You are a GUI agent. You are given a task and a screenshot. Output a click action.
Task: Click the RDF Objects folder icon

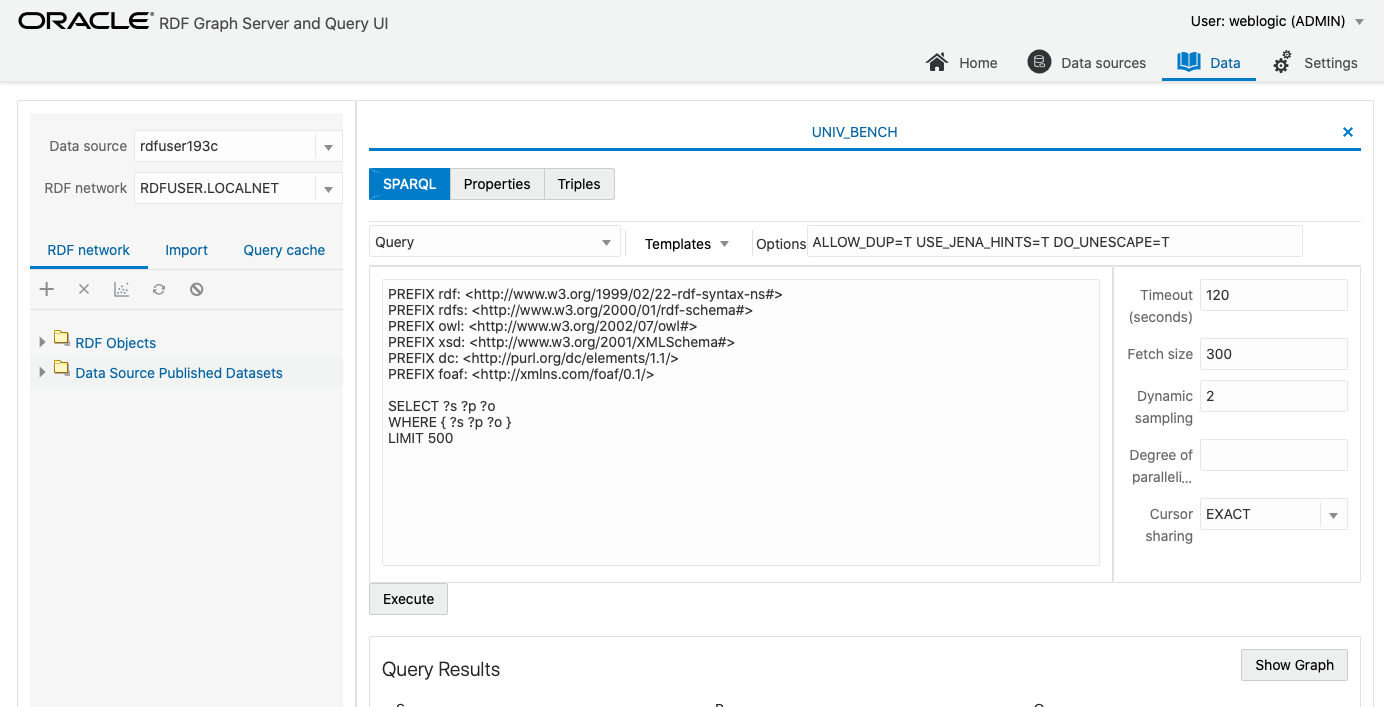[x=61, y=338]
